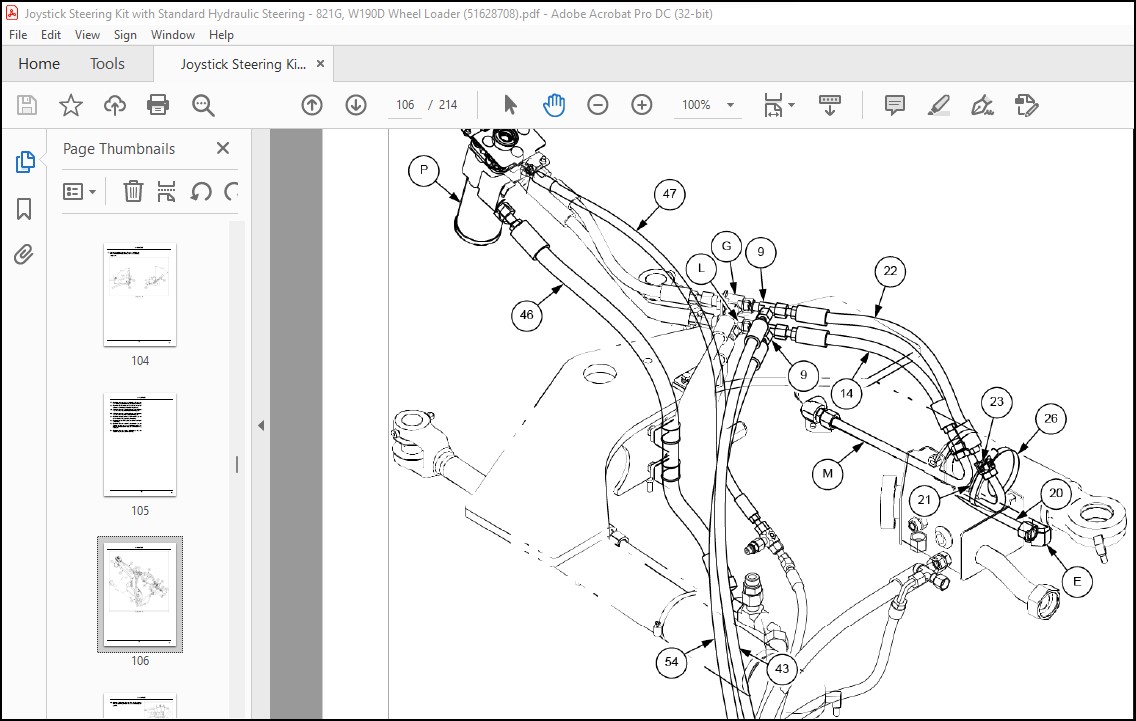This screenshot has height=721, width=1136.
Task: Go to next page arrow
Action: pyautogui.click(x=356, y=105)
